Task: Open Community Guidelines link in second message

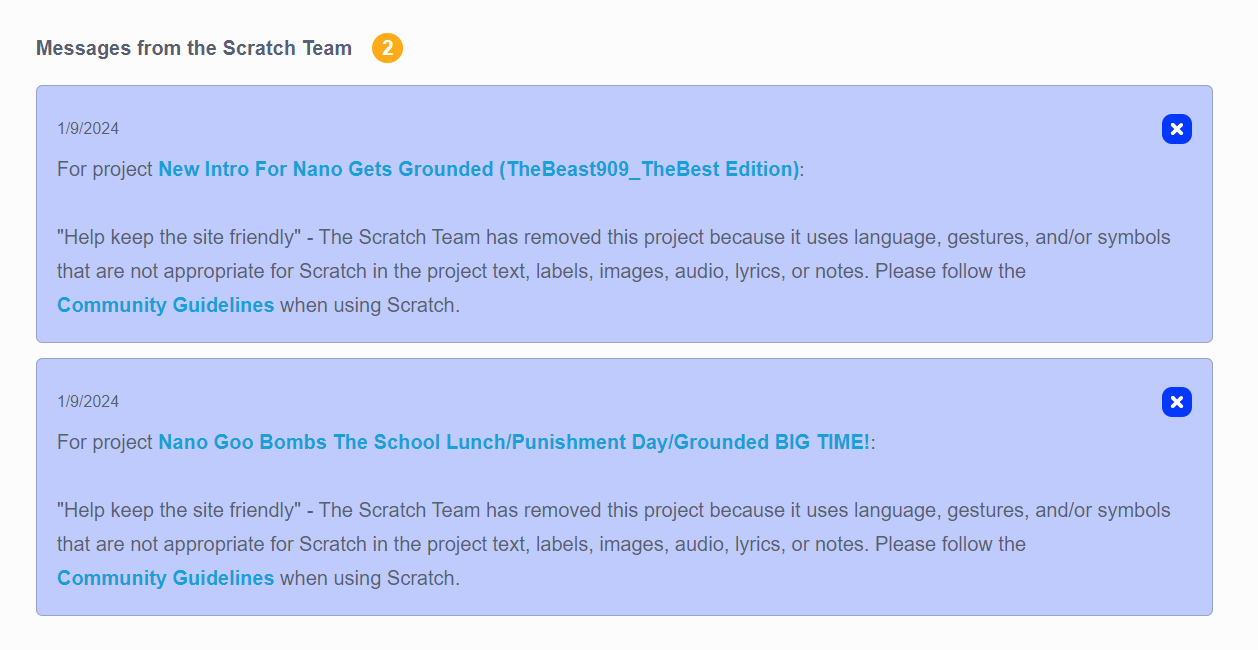Action: pos(165,578)
